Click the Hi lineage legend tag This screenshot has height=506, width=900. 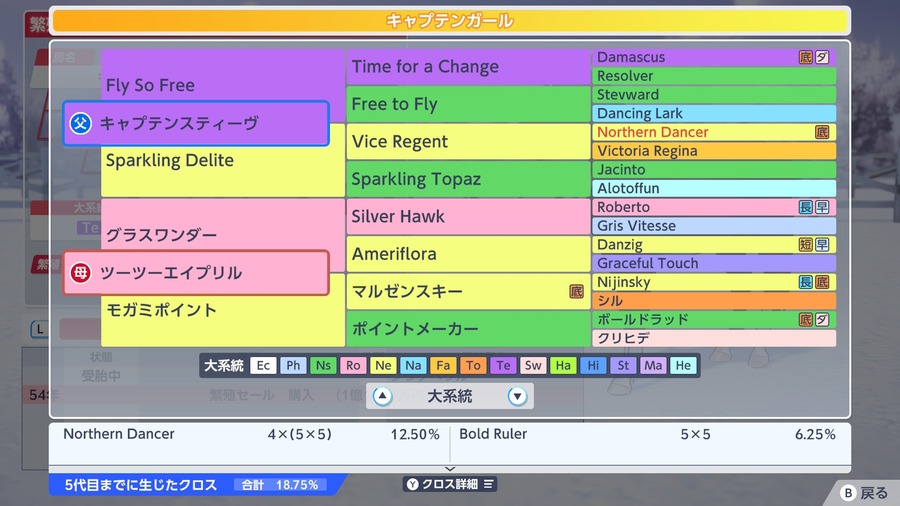(x=593, y=365)
